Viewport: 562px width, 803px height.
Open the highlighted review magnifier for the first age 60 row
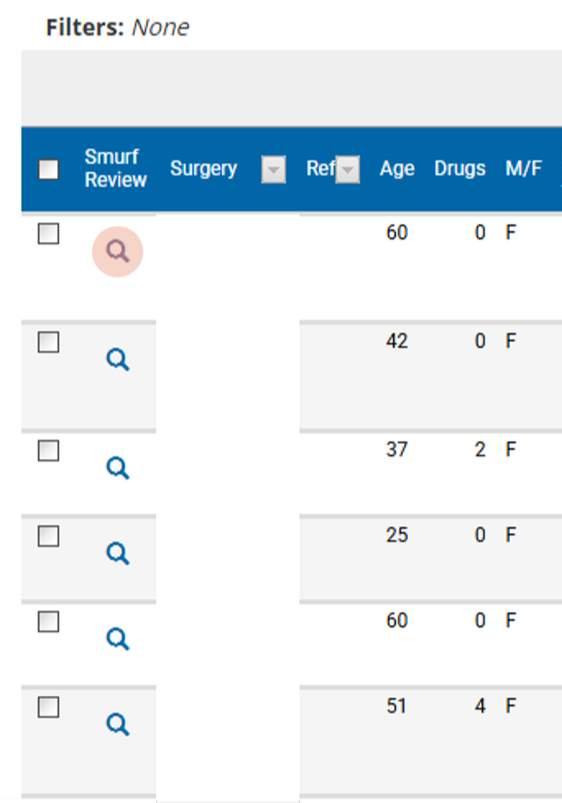click(x=117, y=251)
